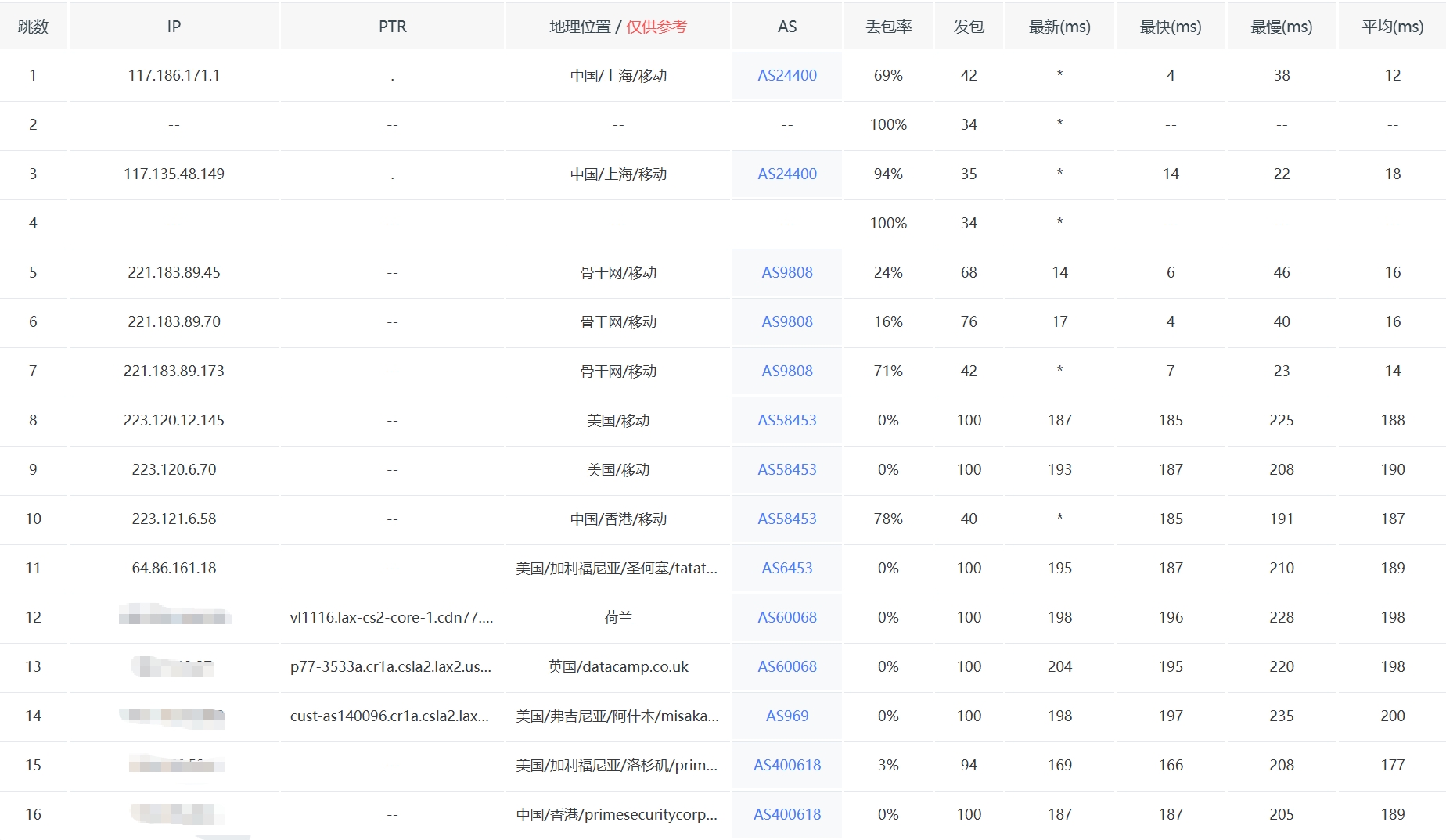
Task: Click the PTR starting with p77-3533a.cr1a
Action: [390, 666]
